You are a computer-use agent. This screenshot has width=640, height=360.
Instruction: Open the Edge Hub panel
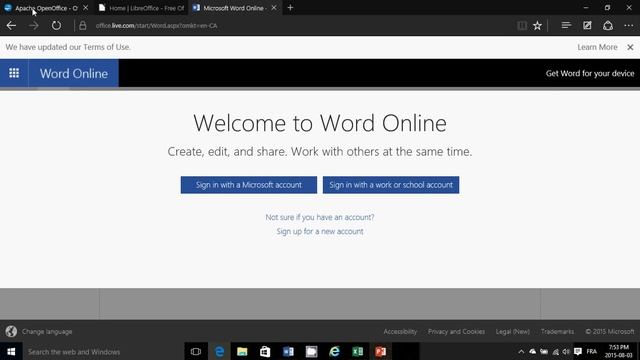point(566,26)
